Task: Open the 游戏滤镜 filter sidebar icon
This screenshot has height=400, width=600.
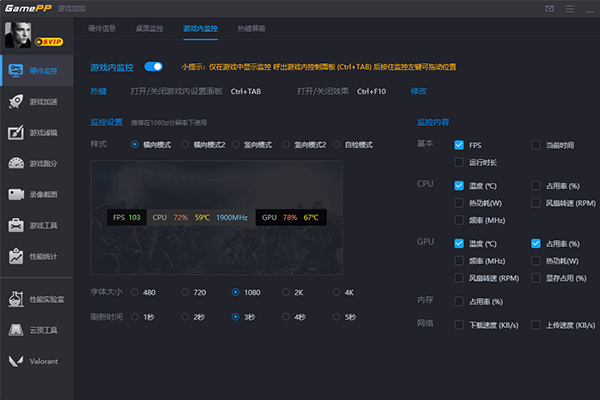Action: pyautogui.click(x=16, y=132)
